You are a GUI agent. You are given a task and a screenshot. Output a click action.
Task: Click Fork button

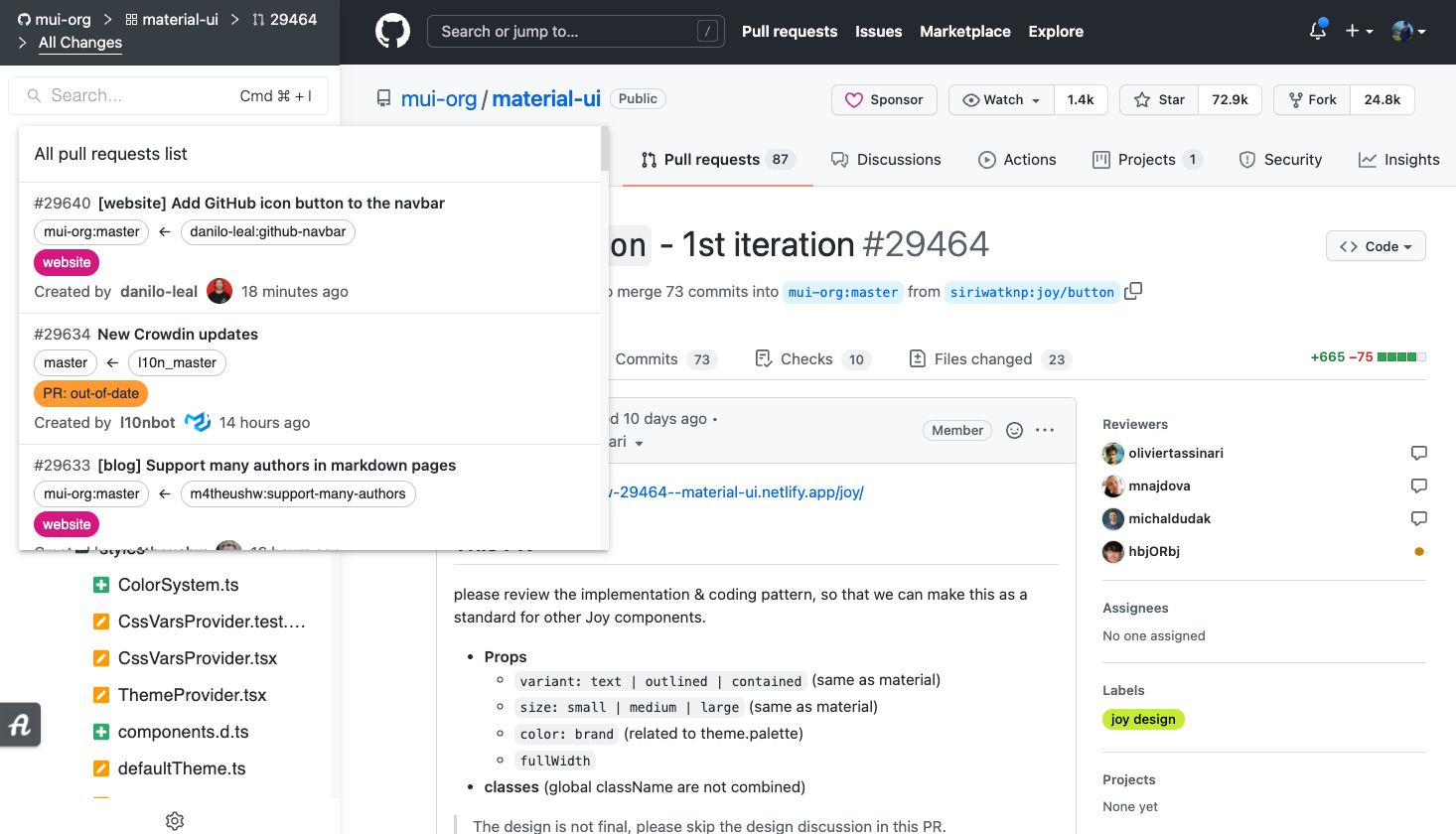[1312, 99]
